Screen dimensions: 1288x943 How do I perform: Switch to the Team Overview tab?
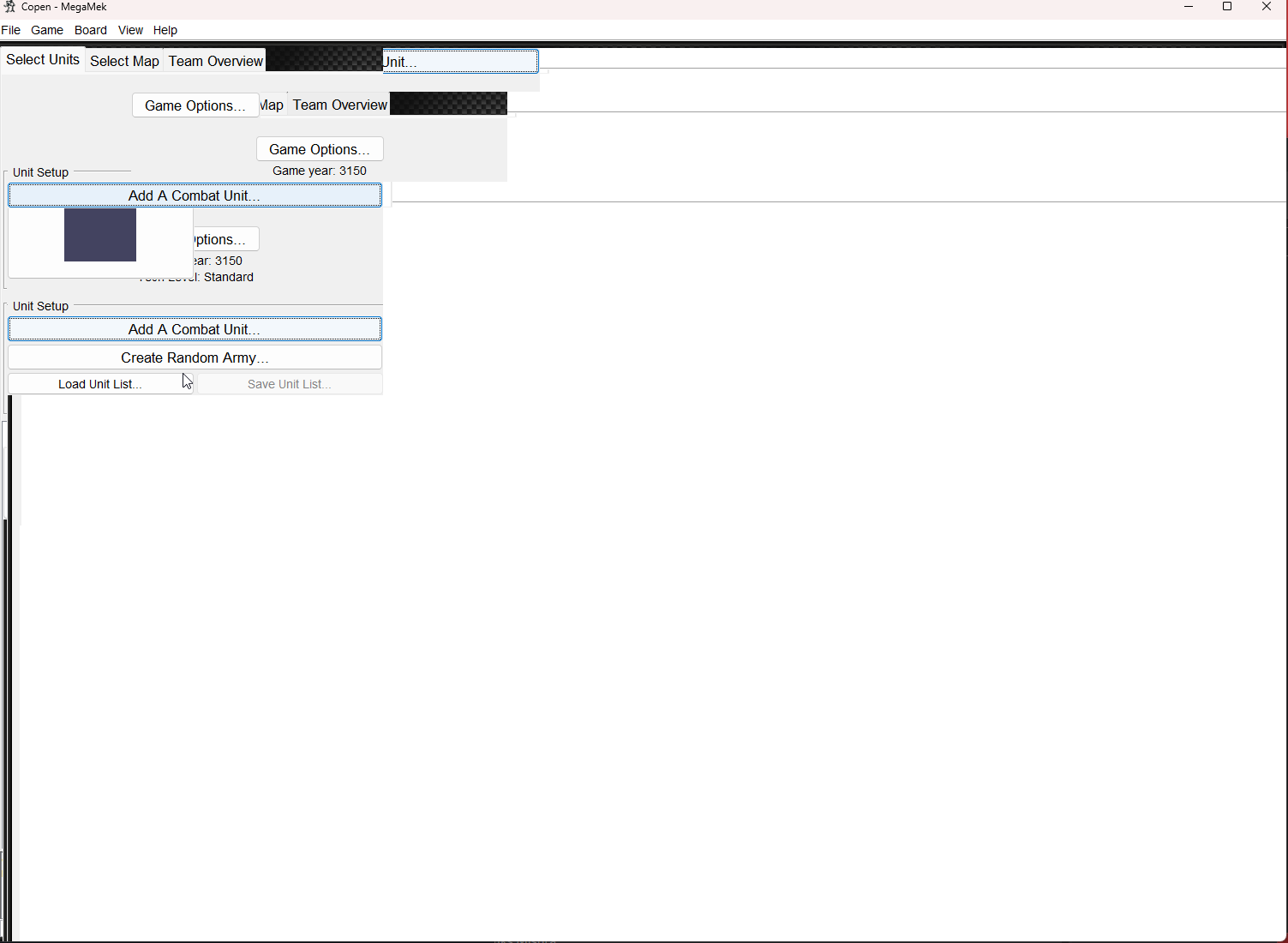pos(215,61)
